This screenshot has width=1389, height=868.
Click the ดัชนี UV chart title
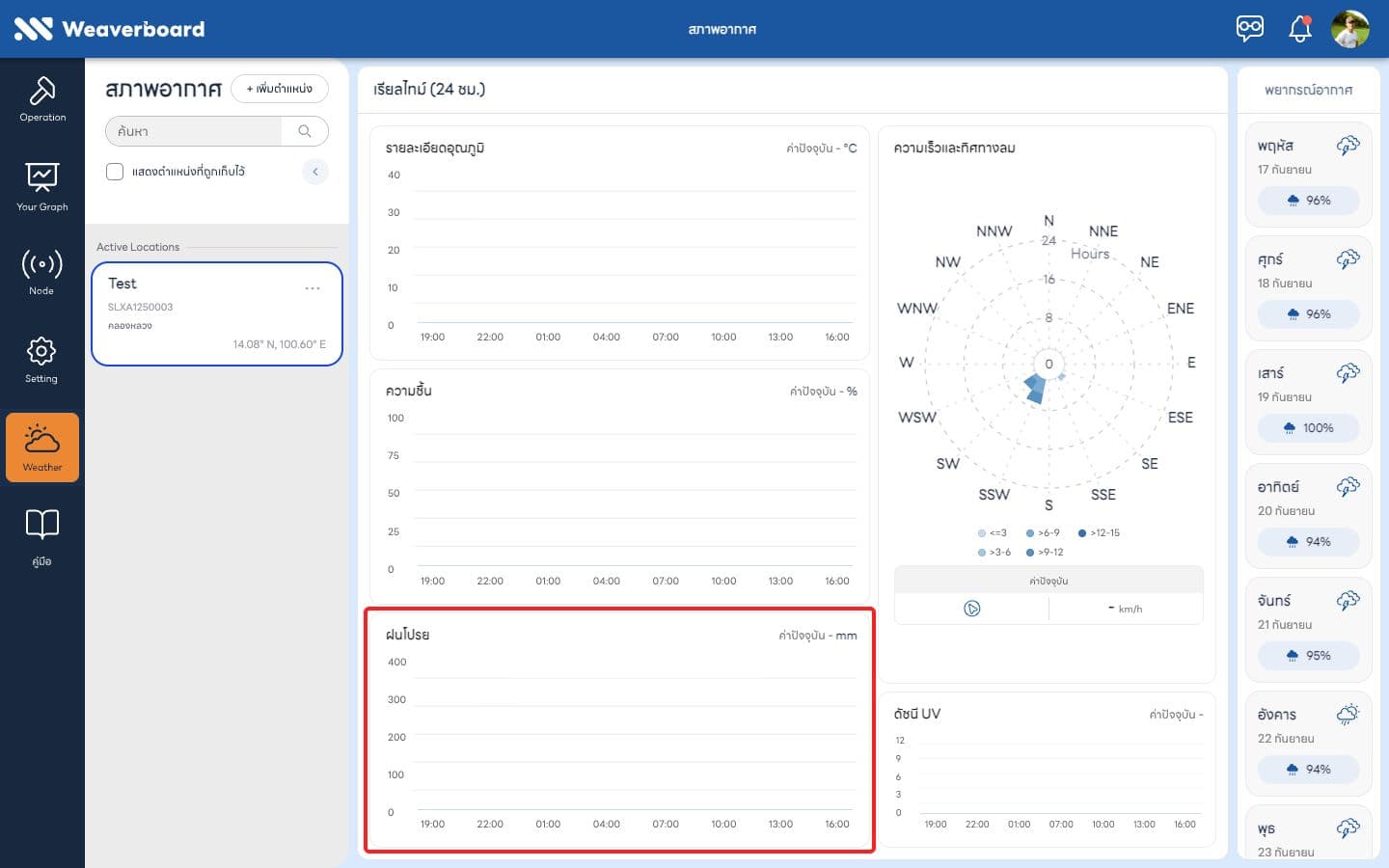click(x=916, y=714)
